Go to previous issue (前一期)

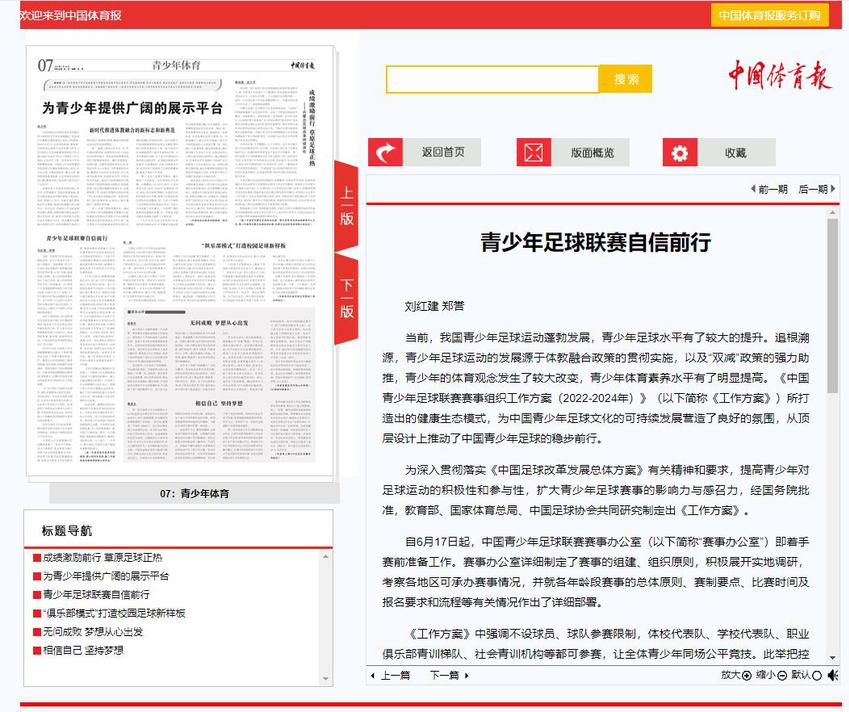point(768,189)
